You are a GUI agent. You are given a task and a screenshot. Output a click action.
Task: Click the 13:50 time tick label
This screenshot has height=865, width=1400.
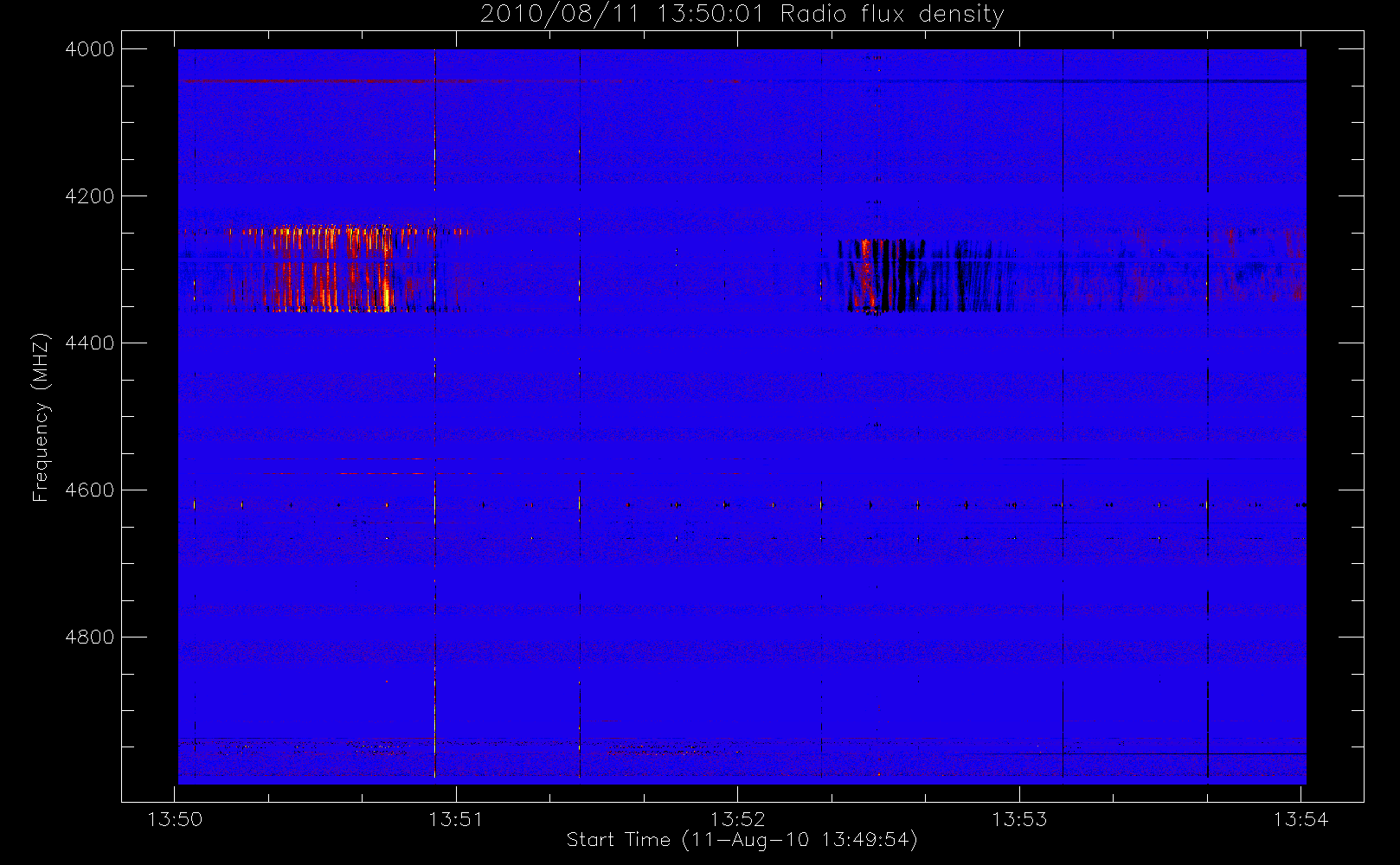[175, 819]
